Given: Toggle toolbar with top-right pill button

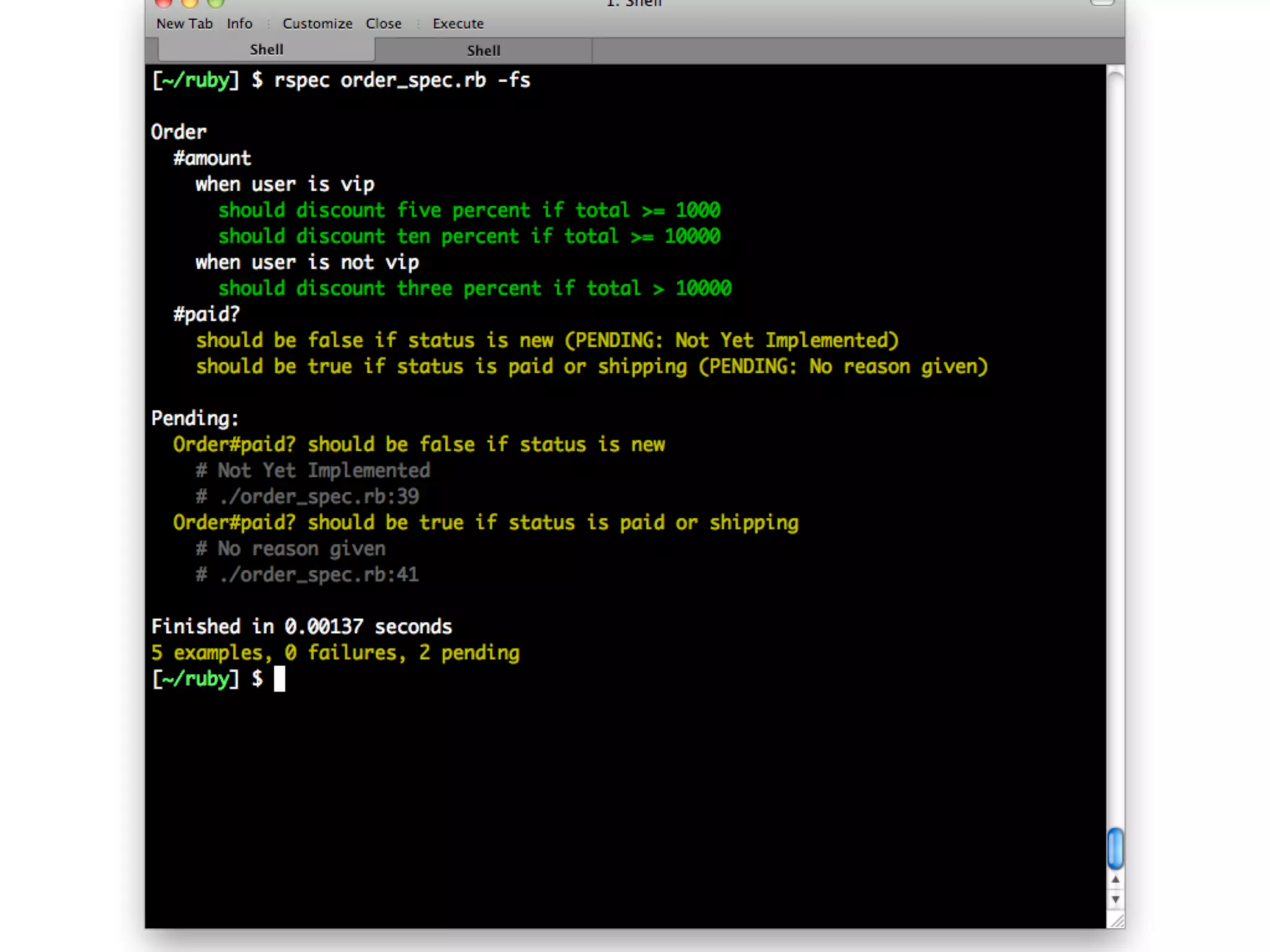Looking at the screenshot, I should click(1102, 2).
